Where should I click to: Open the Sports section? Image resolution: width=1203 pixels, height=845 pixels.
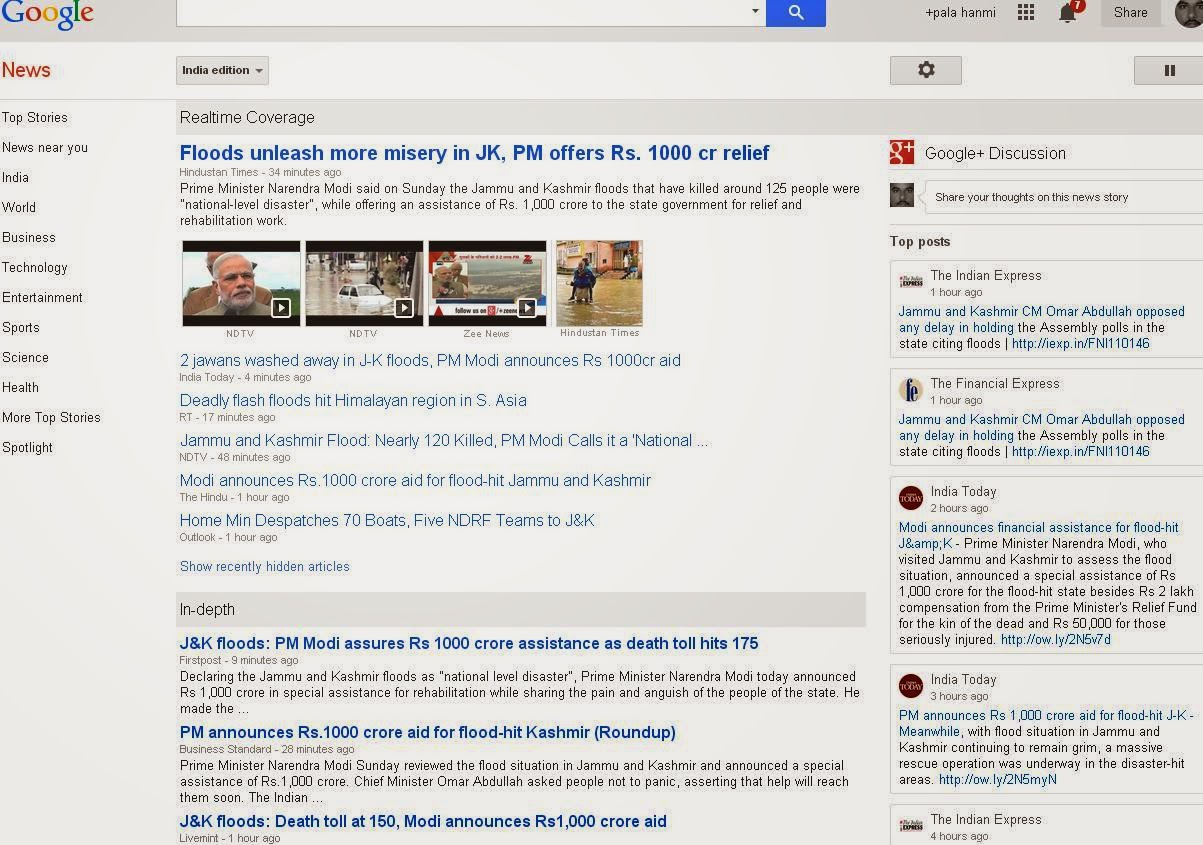point(21,327)
